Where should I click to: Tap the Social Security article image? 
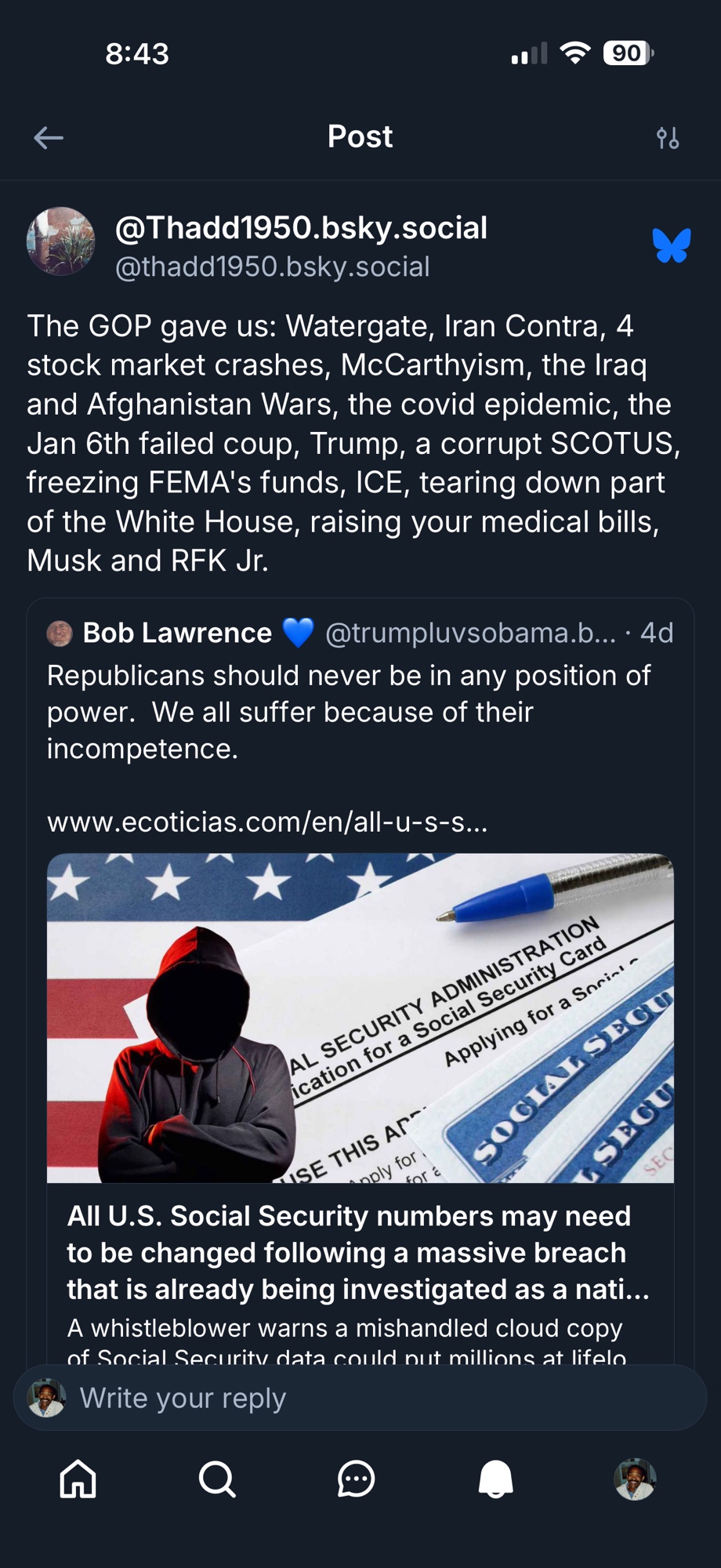point(360,1018)
